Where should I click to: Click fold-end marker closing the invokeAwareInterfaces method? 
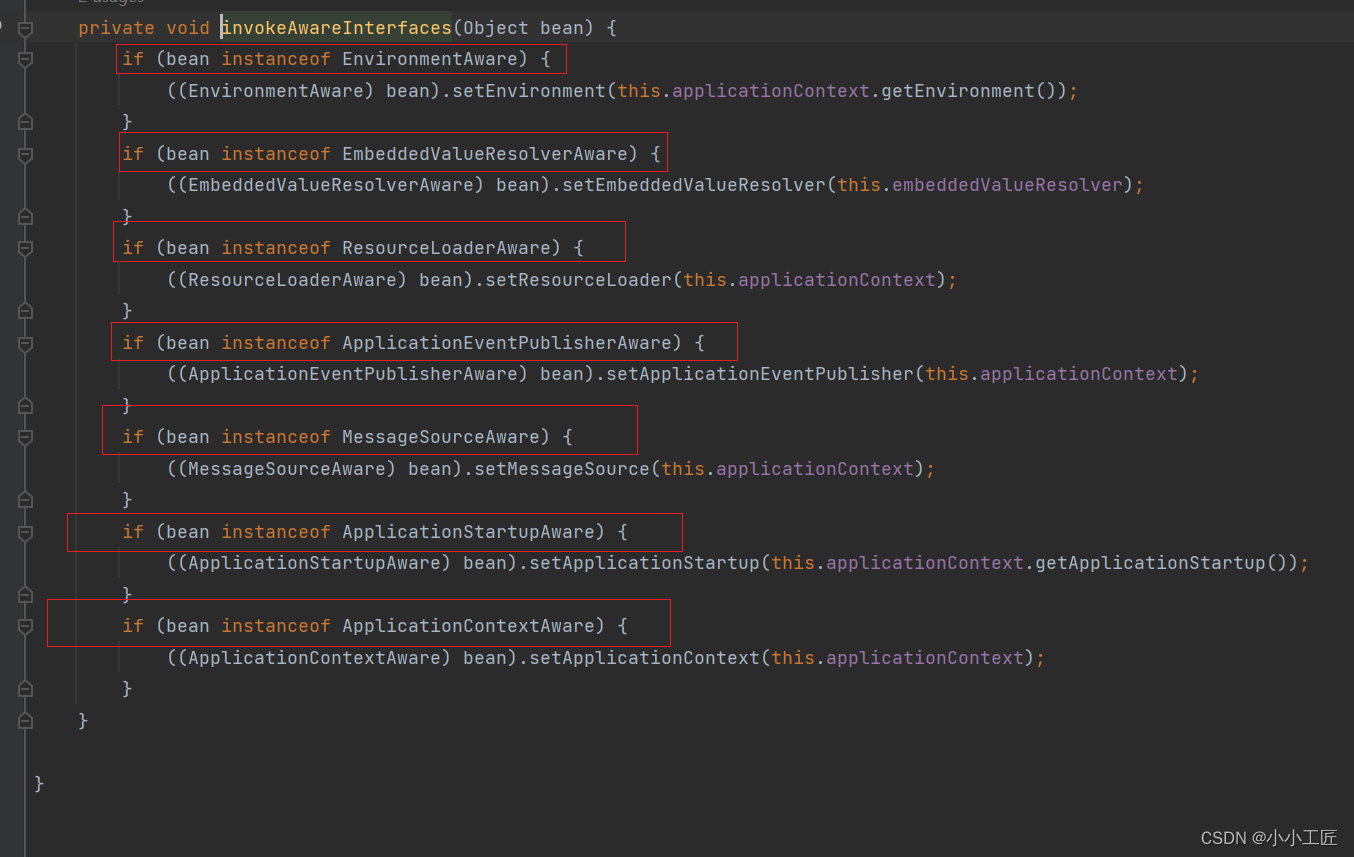pos(26,721)
